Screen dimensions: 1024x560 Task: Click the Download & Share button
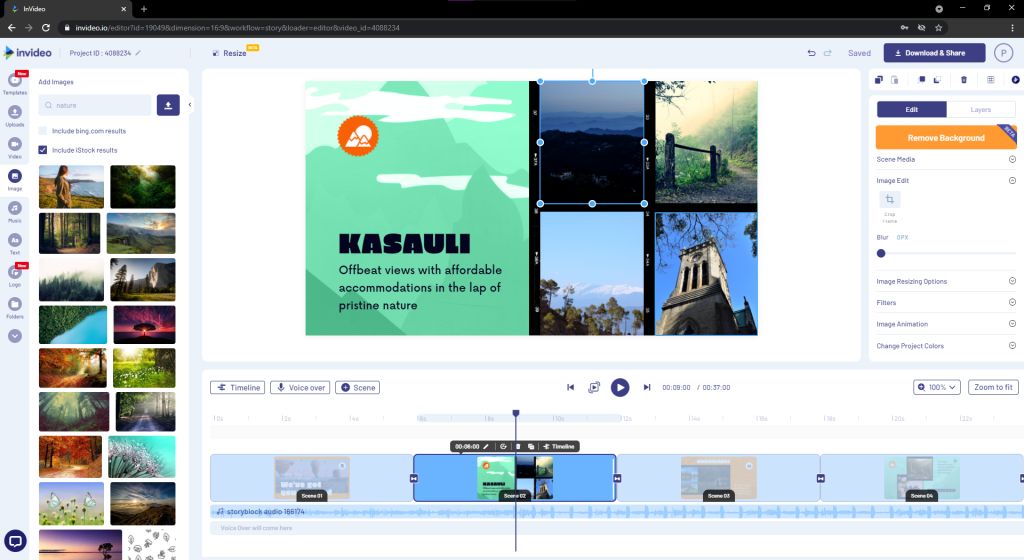[x=934, y=53]
